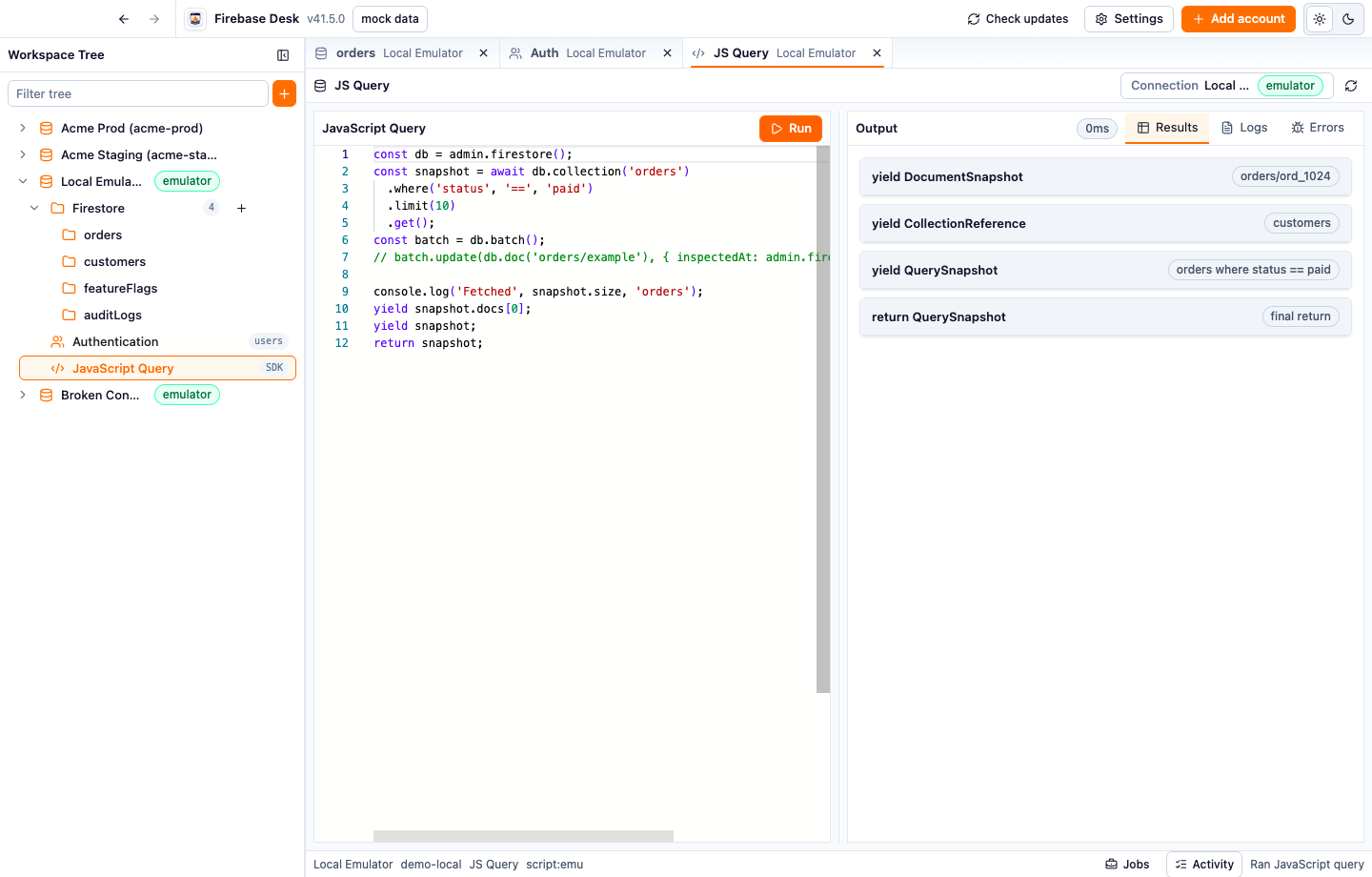Expand yield DocumentSnapshot result
This screenshot has width=1372, height=877.
1105,176
